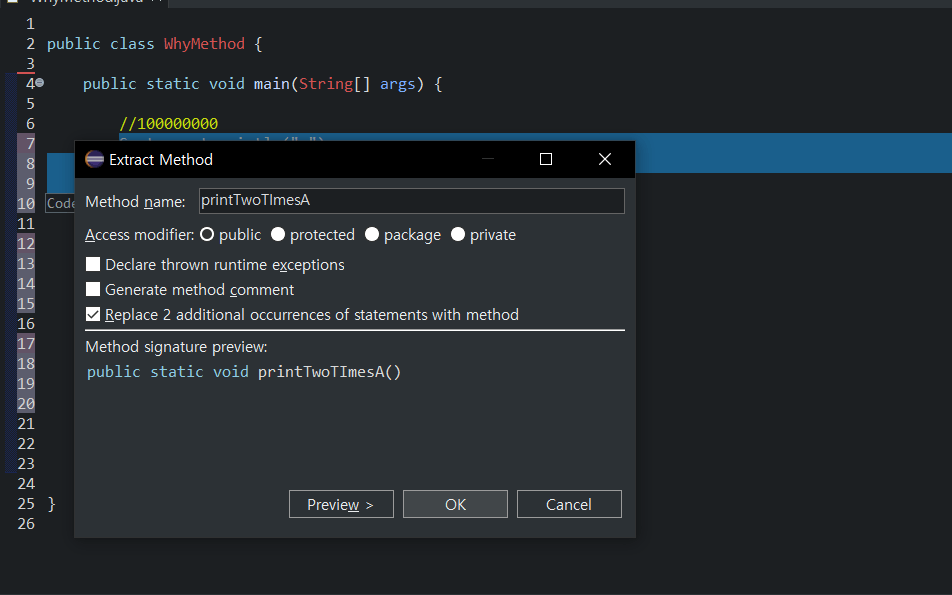Check Generate method comment
The width and height of the screenshot is (952, 595).
[x=94, y=290]
